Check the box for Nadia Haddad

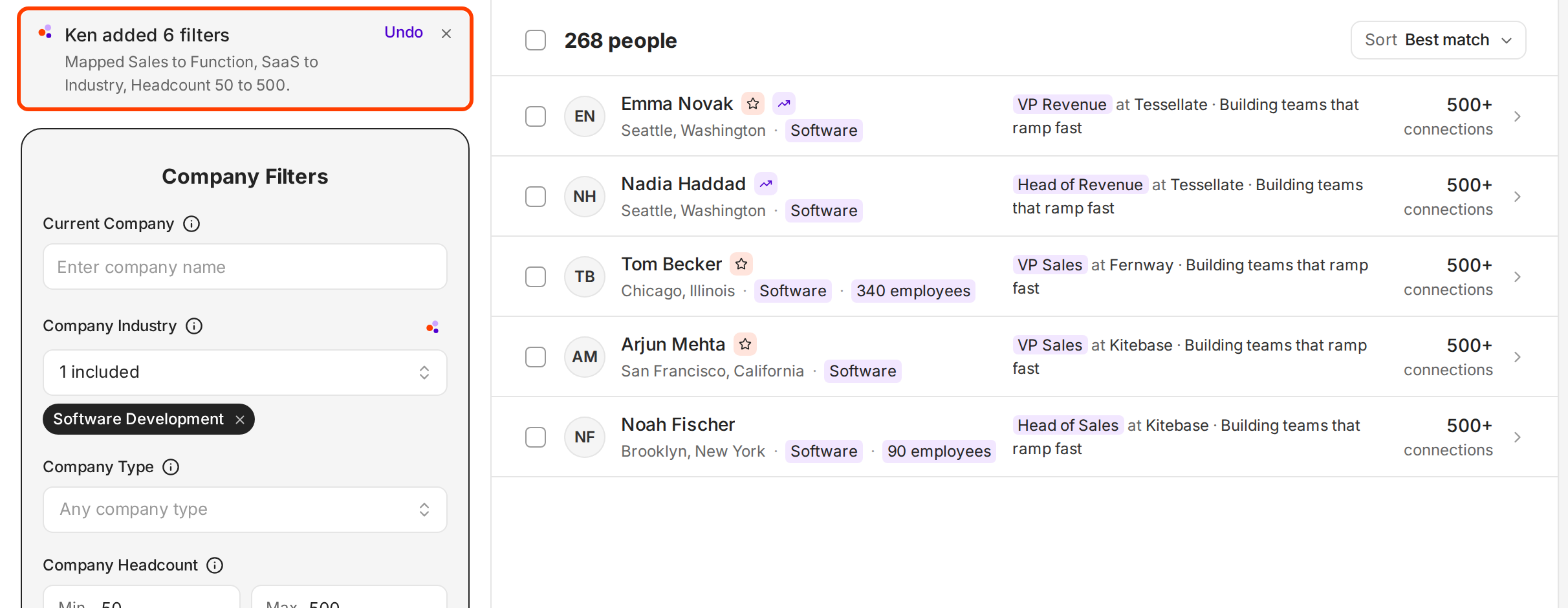(x=536, y=197)
